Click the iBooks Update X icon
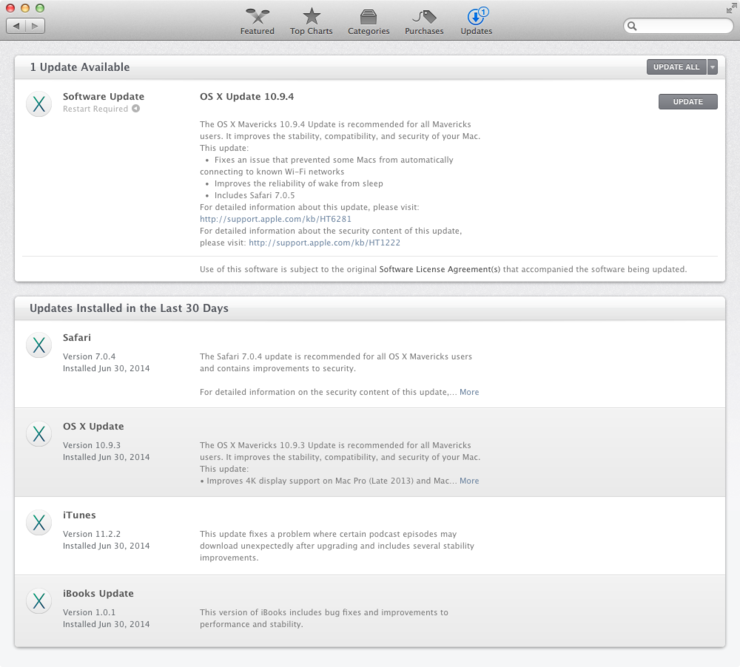Screen dimensions: 740x667 pyautogui.click(x=39, y=601)
